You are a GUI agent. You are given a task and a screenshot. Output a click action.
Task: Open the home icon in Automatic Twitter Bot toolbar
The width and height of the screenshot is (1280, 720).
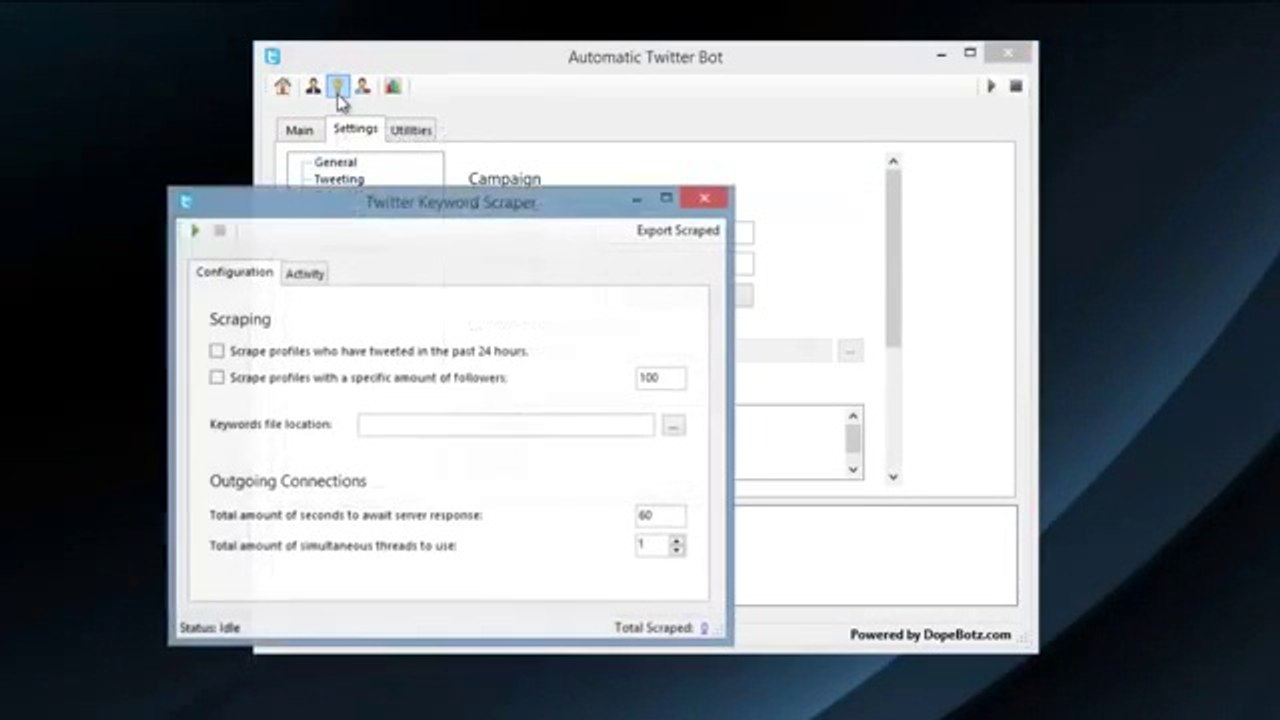[283, 87]
